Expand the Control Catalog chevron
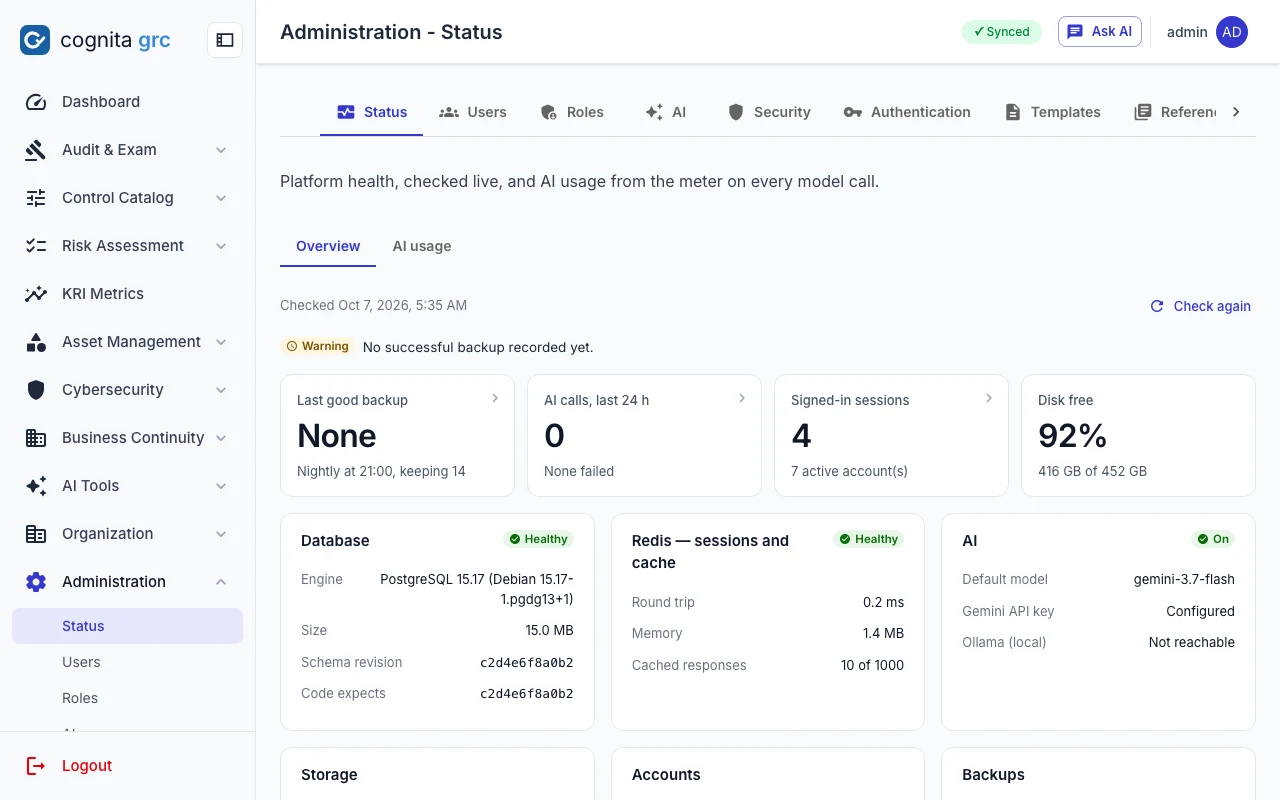Viewport: 1280px width, 800px height. (221, 198)
